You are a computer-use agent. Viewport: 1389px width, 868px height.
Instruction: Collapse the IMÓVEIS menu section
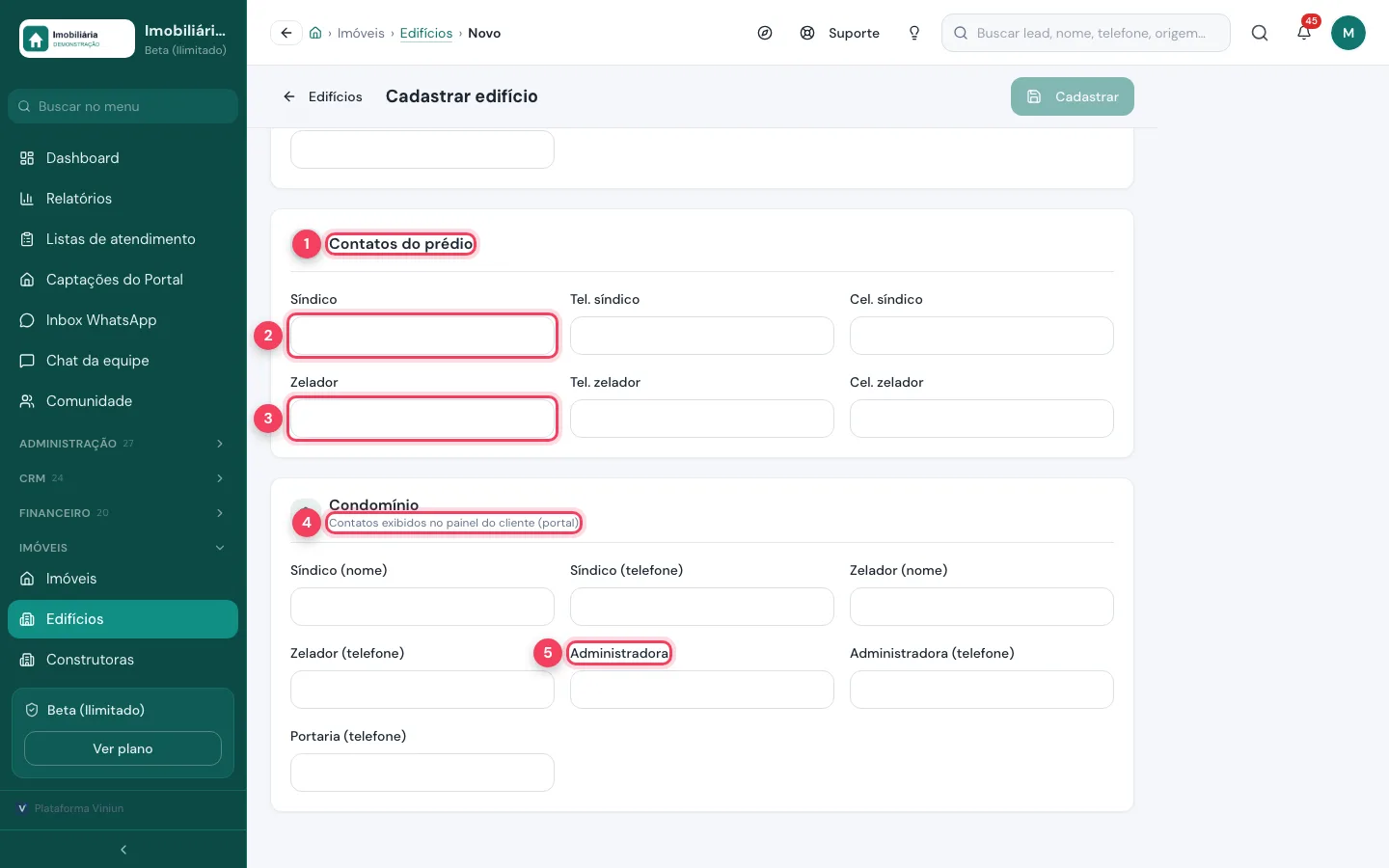[123, 548]
